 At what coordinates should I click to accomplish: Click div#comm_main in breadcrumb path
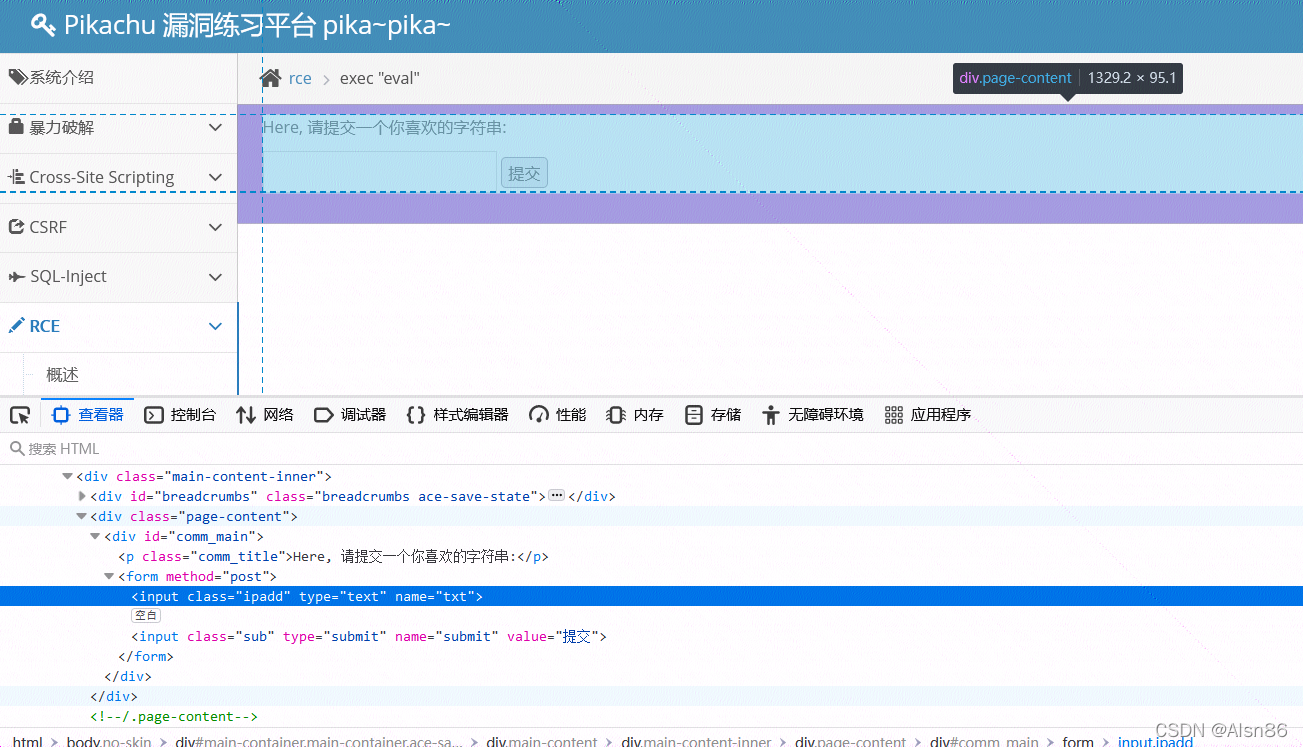click(984, 742)
